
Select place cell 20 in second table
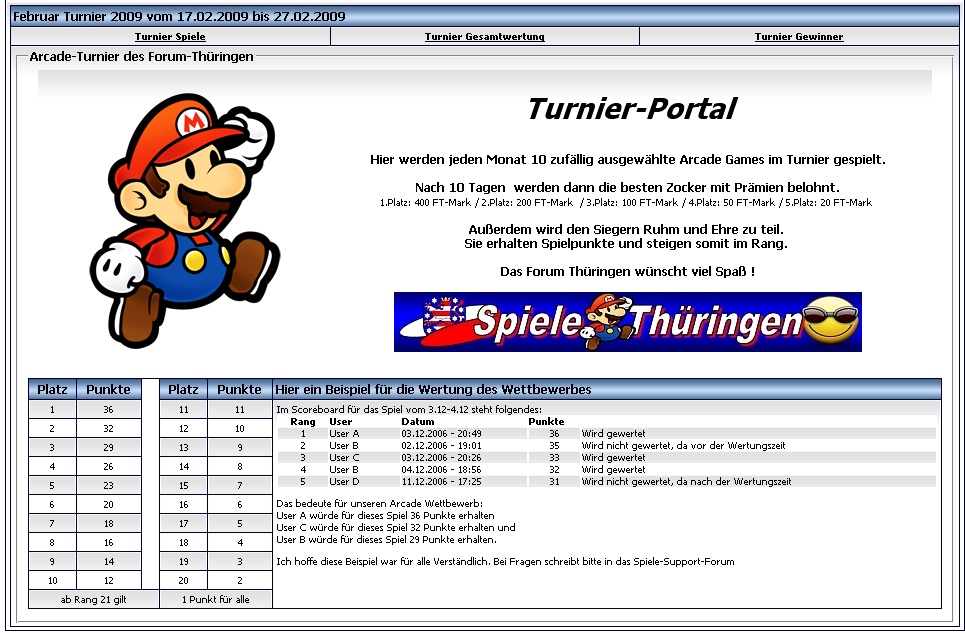coord(183,580)
